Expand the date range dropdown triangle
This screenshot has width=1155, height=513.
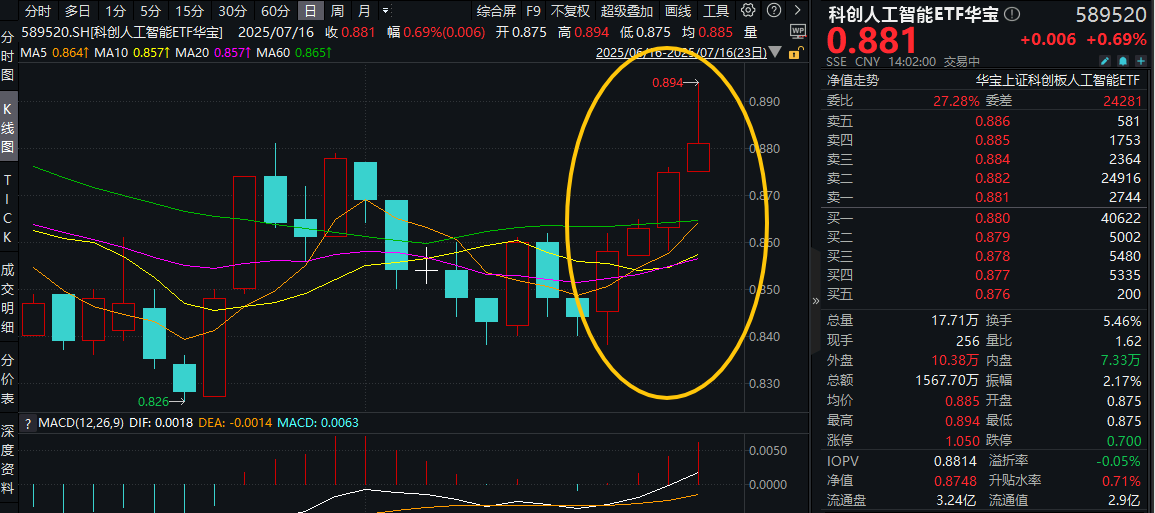click(775, 53)
